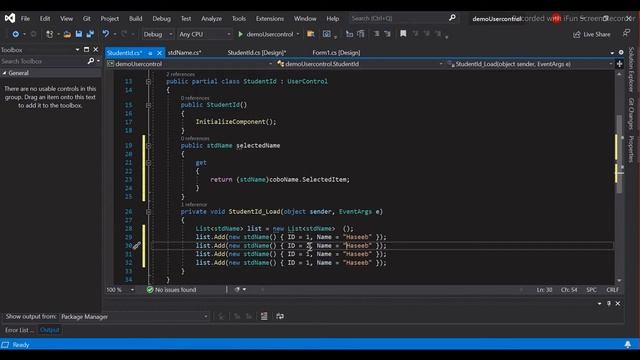640x360 pixels.
Task: Save current file with the Save icon
Action: click(79, 34)
